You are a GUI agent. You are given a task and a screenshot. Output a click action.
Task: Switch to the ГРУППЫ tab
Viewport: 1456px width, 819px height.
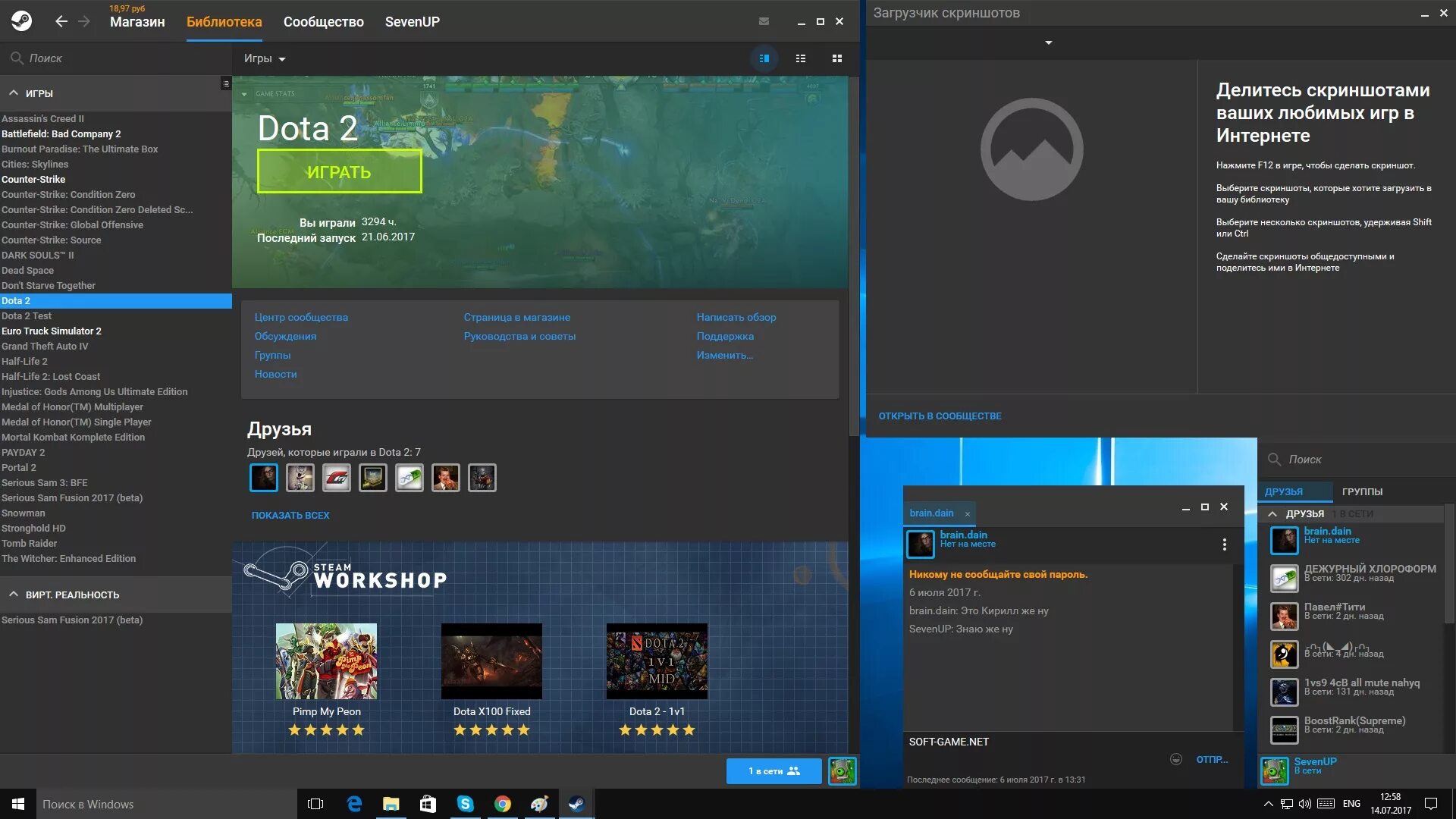coord(1362,491)
